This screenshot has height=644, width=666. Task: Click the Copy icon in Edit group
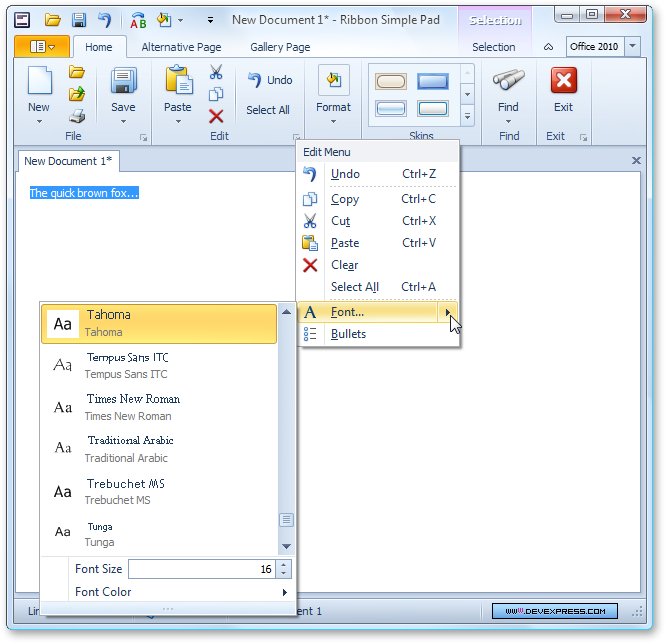pyautogui.click(x=216, y=94)
